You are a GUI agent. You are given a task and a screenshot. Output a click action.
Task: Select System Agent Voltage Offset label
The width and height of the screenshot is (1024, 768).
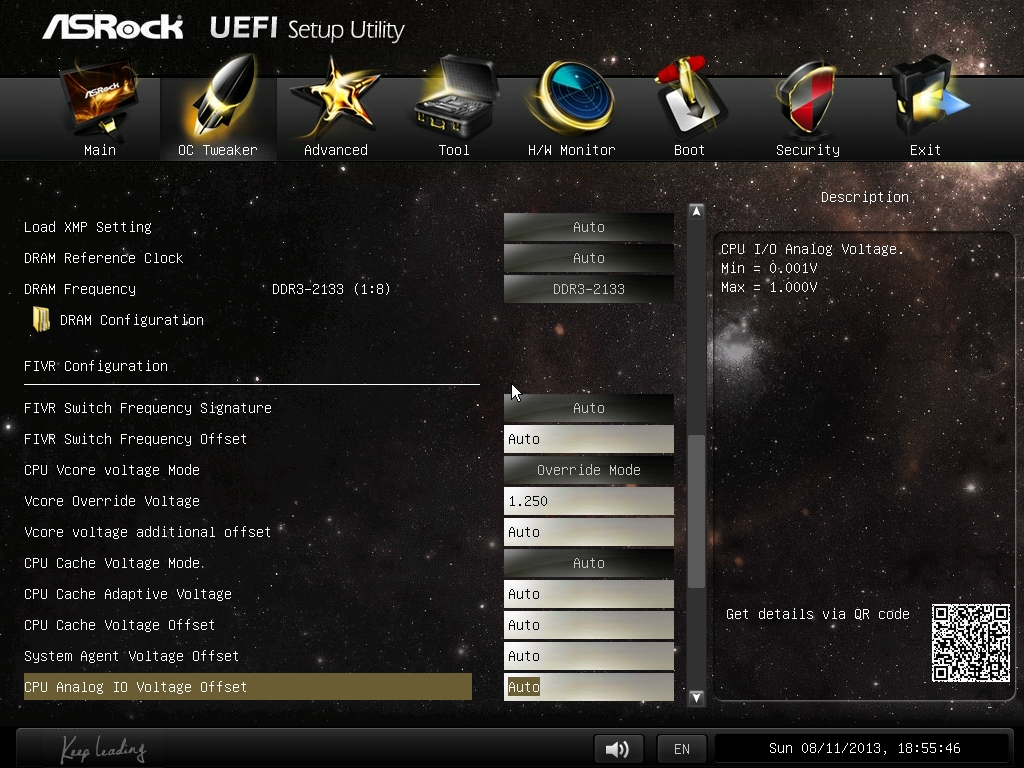coord(131,656)
